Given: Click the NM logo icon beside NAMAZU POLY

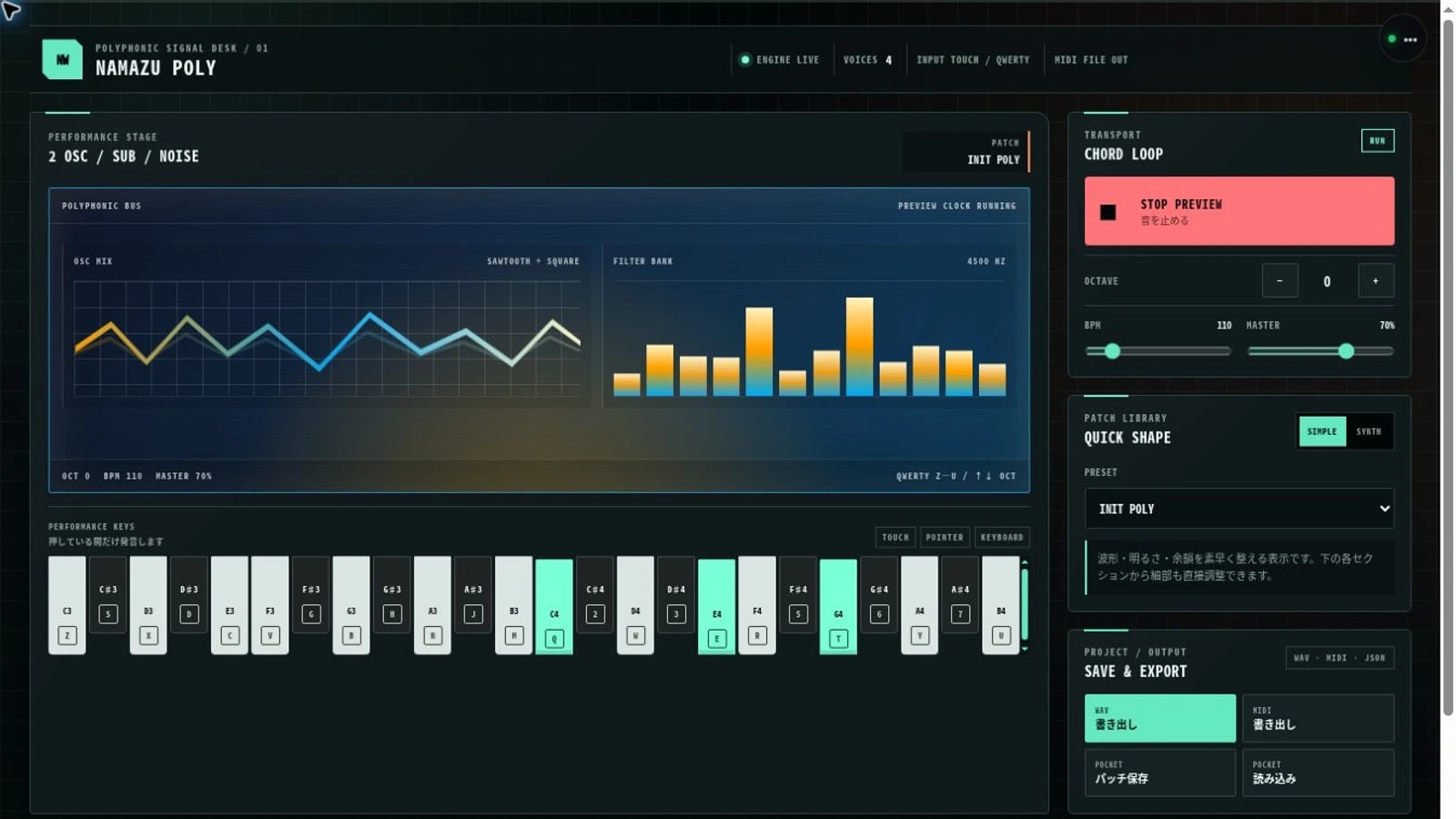Looking at the screenshot, I should [63, 59].
